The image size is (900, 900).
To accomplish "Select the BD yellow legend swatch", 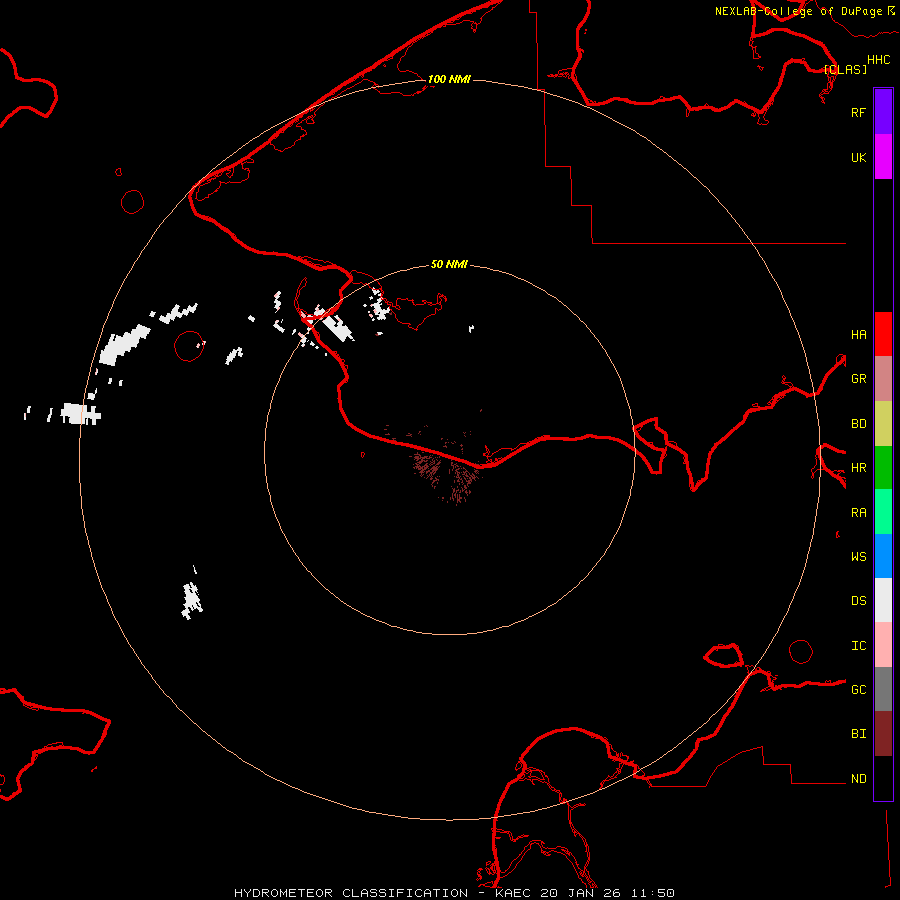I will point(883,423).
